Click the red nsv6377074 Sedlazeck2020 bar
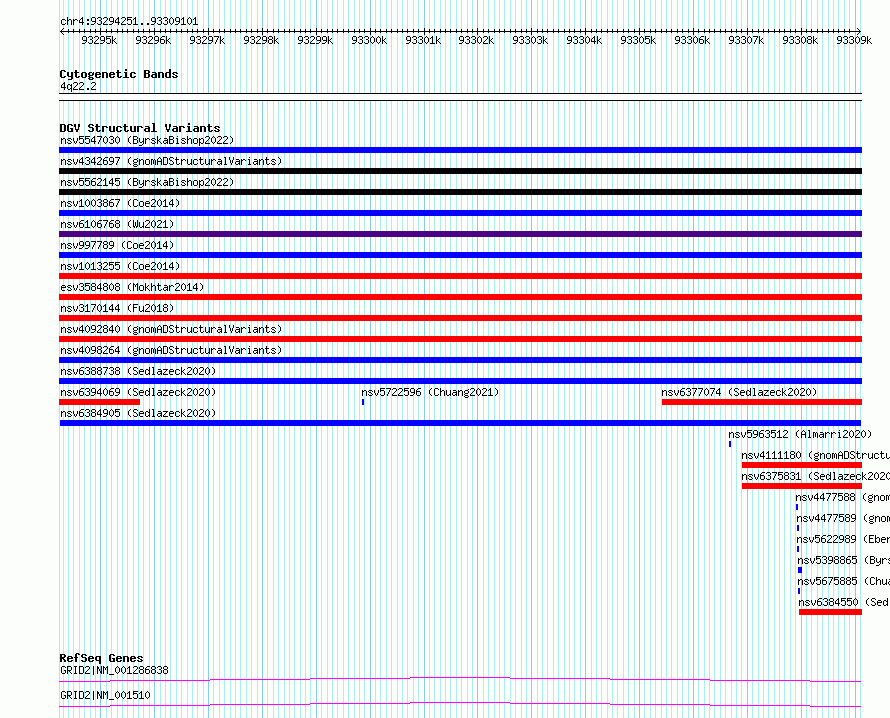Screen dimensions: 890x718 click(x=762, y=402)
